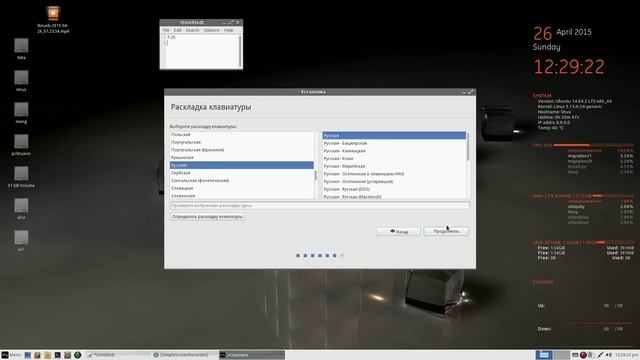Select Русская - Коми variant

[x=394, y=158]
